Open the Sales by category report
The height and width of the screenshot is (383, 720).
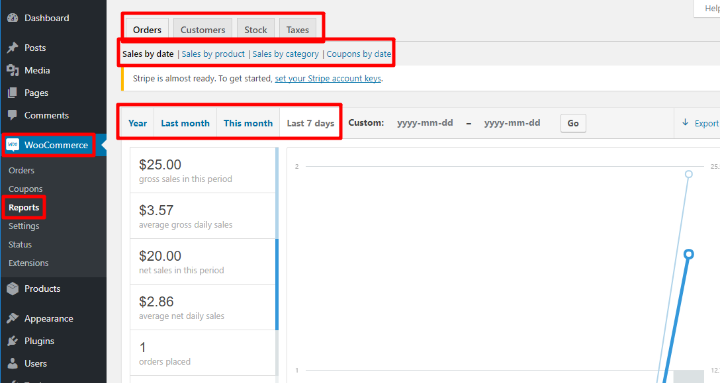[x=286, y=54]
